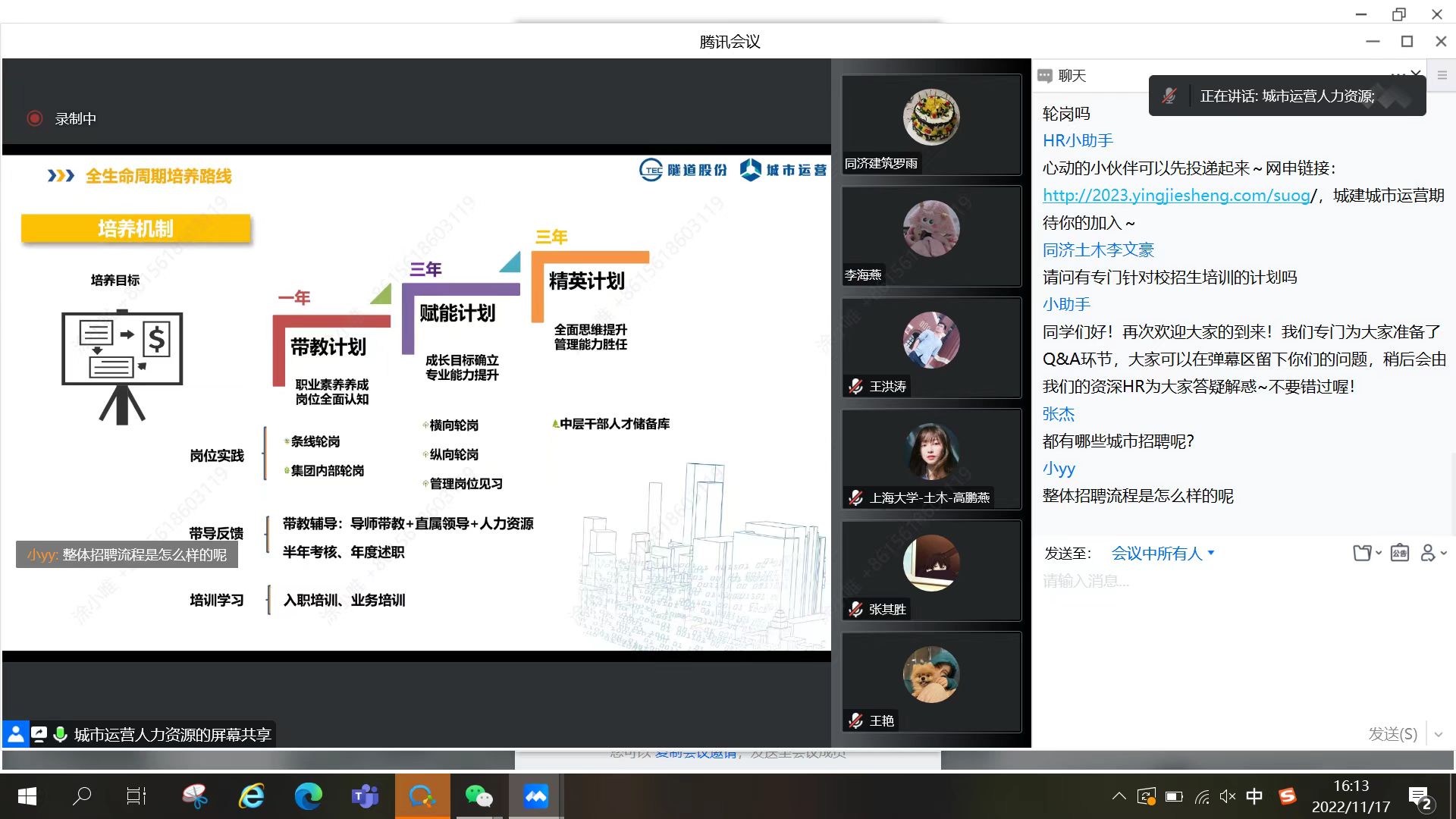Open the hamburger menu icon beside the chat panel

(x=1442, y=75)
